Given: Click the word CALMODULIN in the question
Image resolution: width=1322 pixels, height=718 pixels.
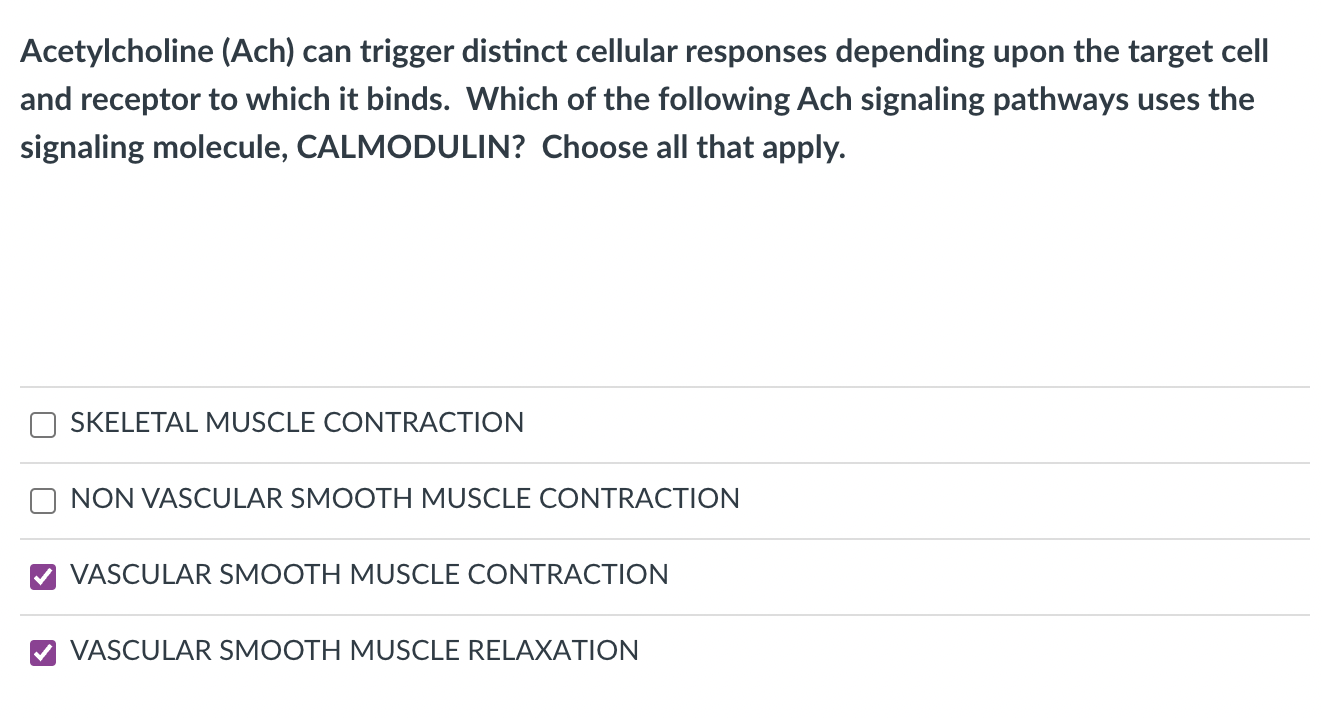Looking at the screenshot, I should (x=406, y=147).
